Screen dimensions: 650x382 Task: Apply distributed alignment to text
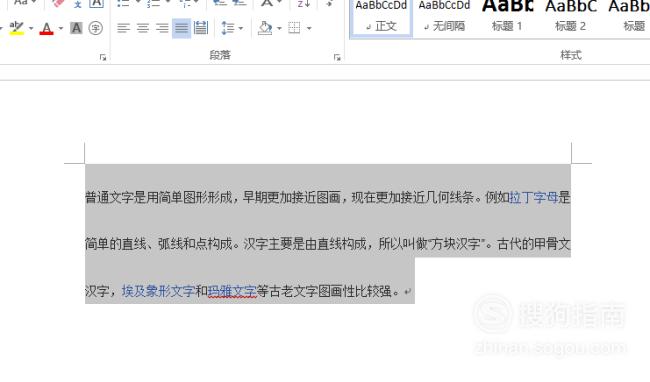pyautogui.click(x=201, y=28)
